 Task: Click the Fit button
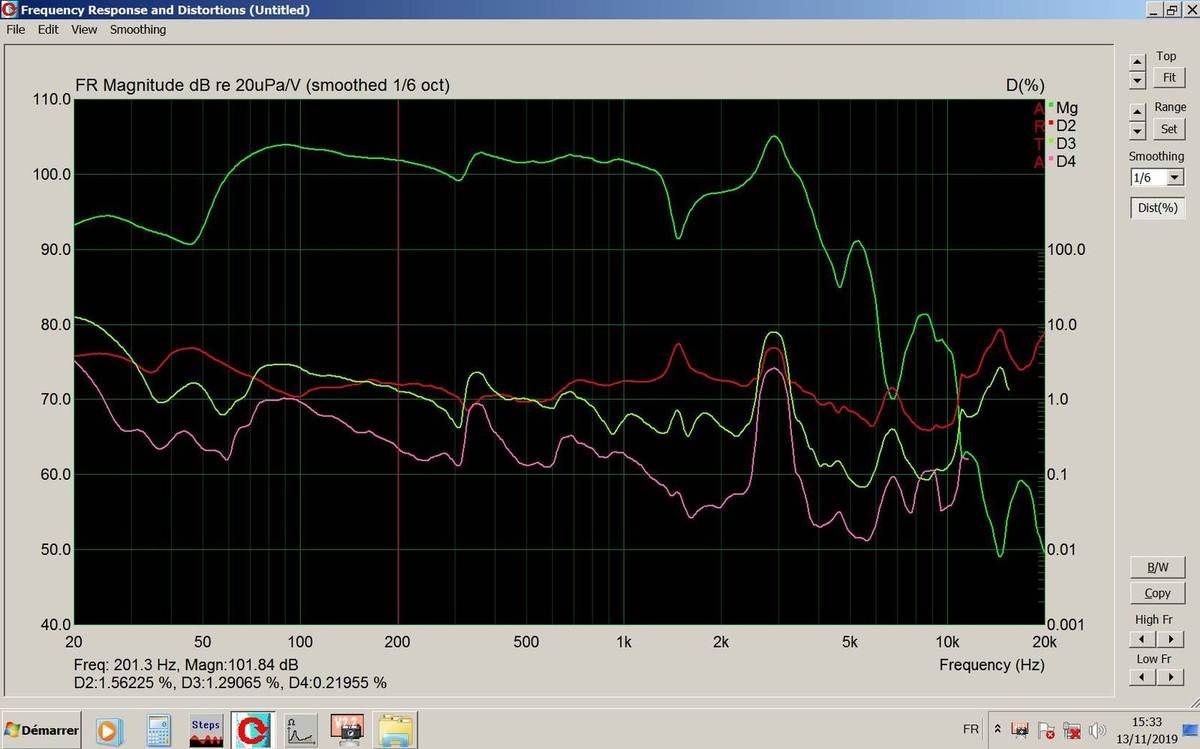click(x=1167, y=77)
